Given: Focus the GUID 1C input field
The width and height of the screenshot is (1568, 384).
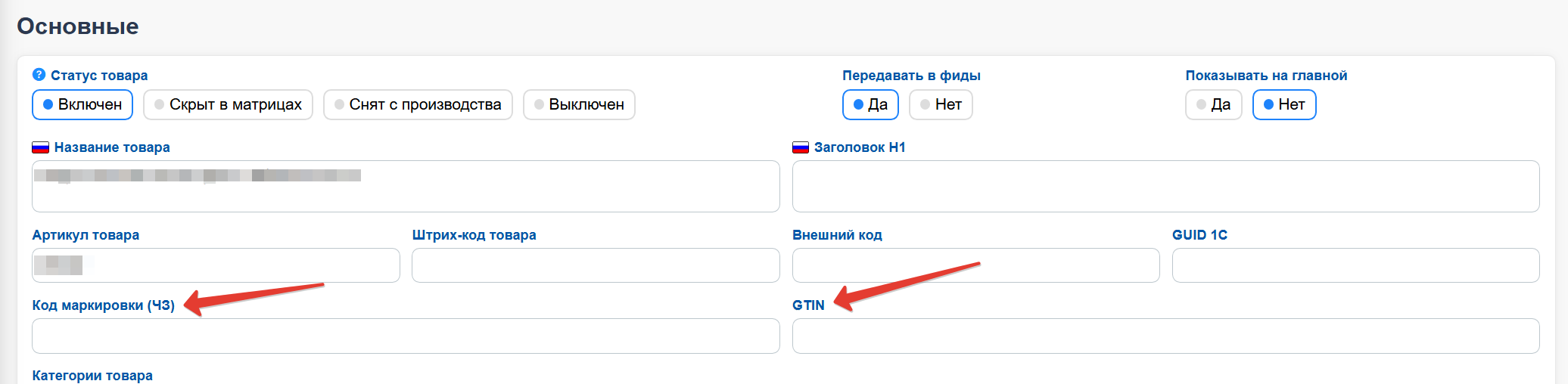Looking at the screenshot, I should [x=1355, y=265].
